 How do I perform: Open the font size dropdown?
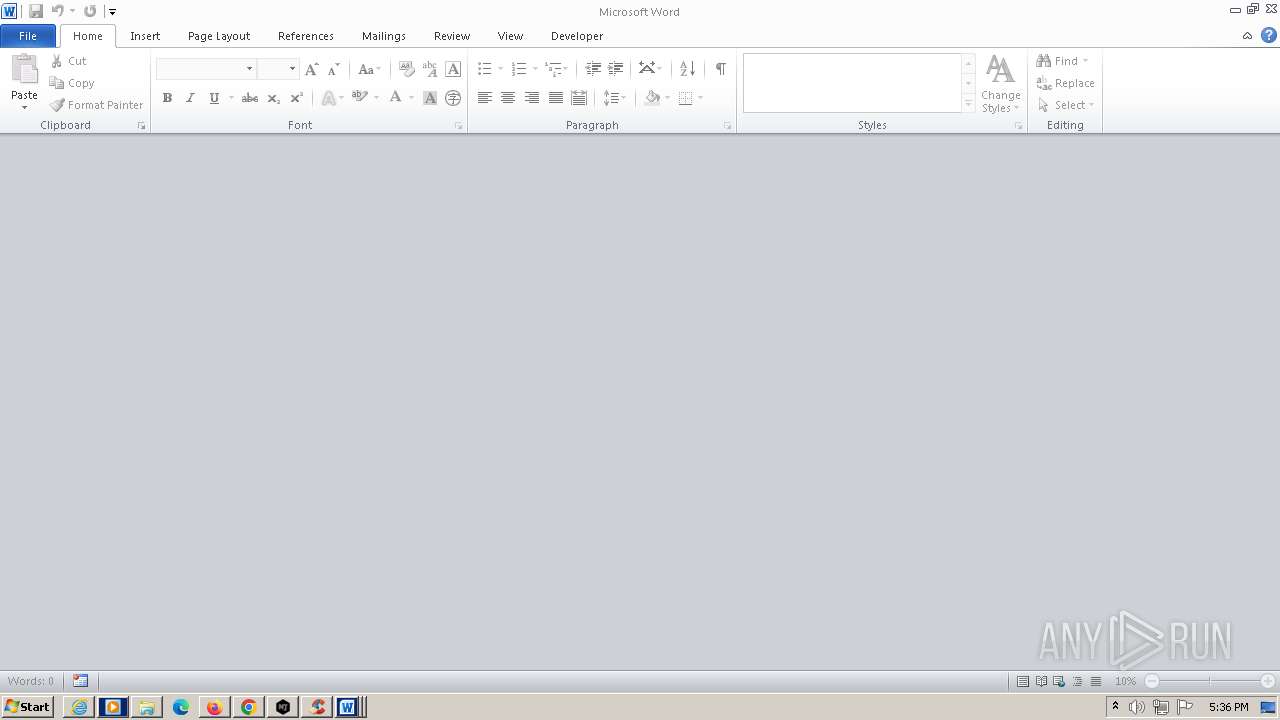(x=292, y=69)
